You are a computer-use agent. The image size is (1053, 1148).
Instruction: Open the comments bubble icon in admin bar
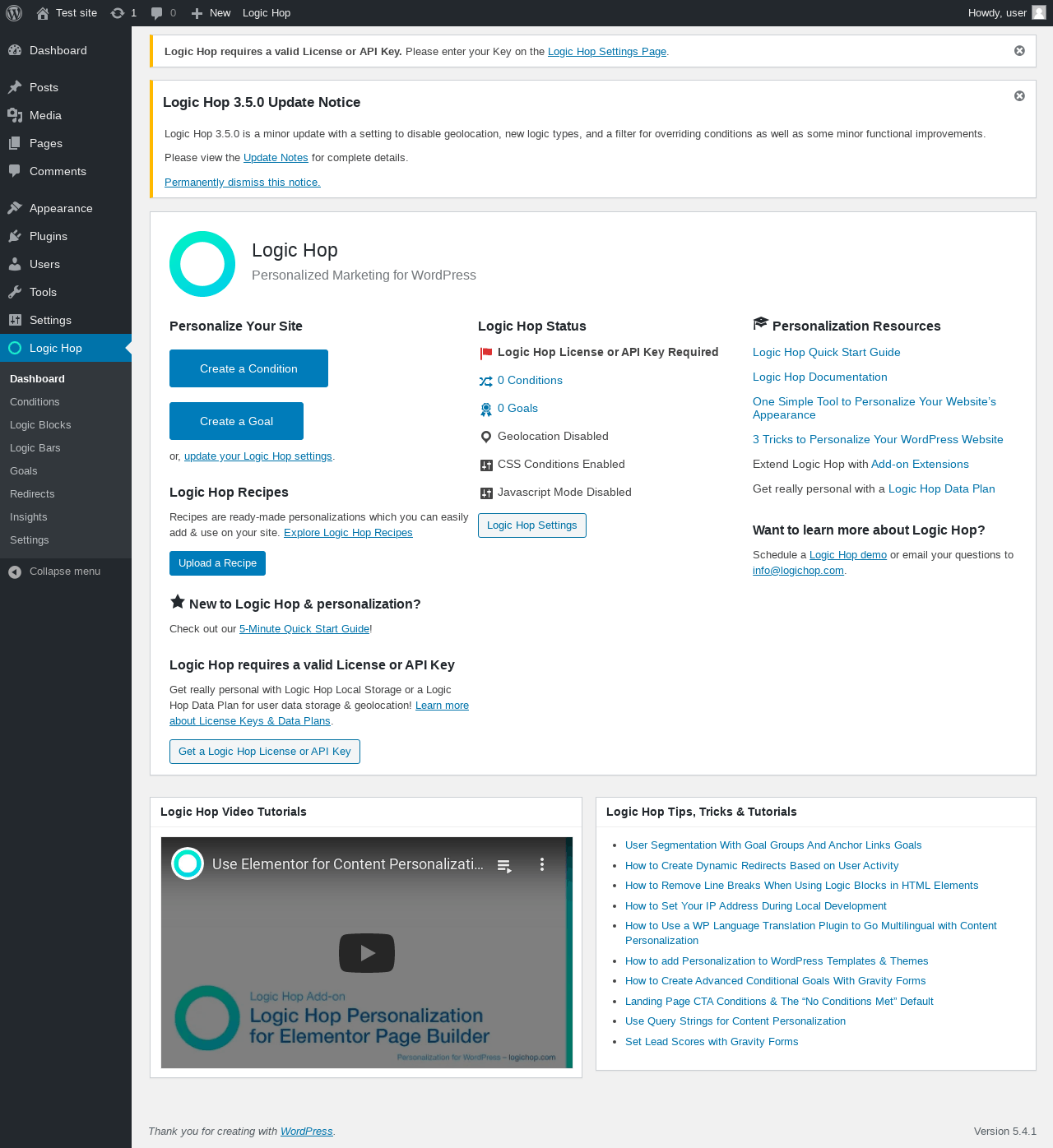(156, 13)
